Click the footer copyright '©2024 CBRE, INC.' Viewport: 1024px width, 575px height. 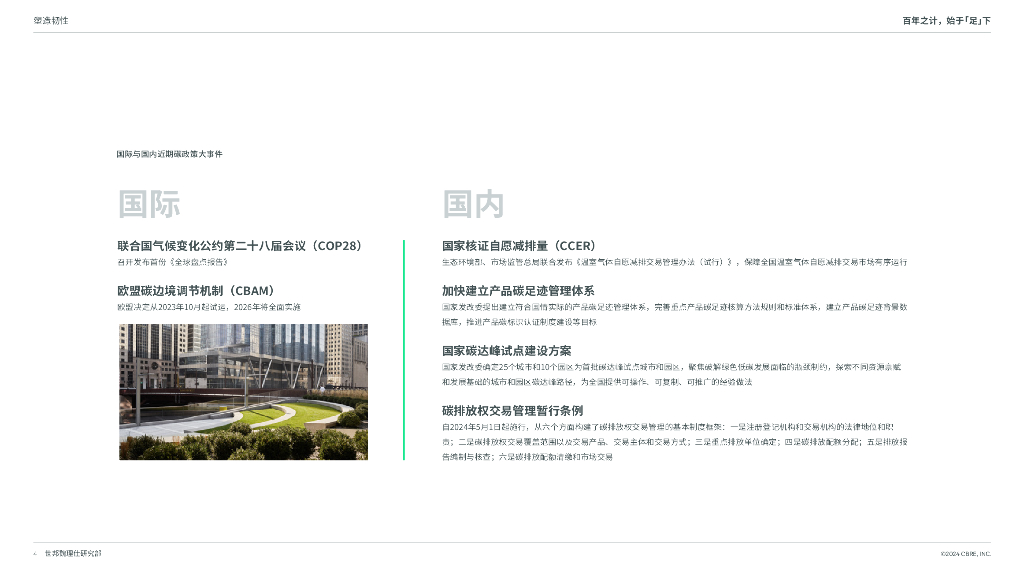pyautogui.click(x=965, y=553)
